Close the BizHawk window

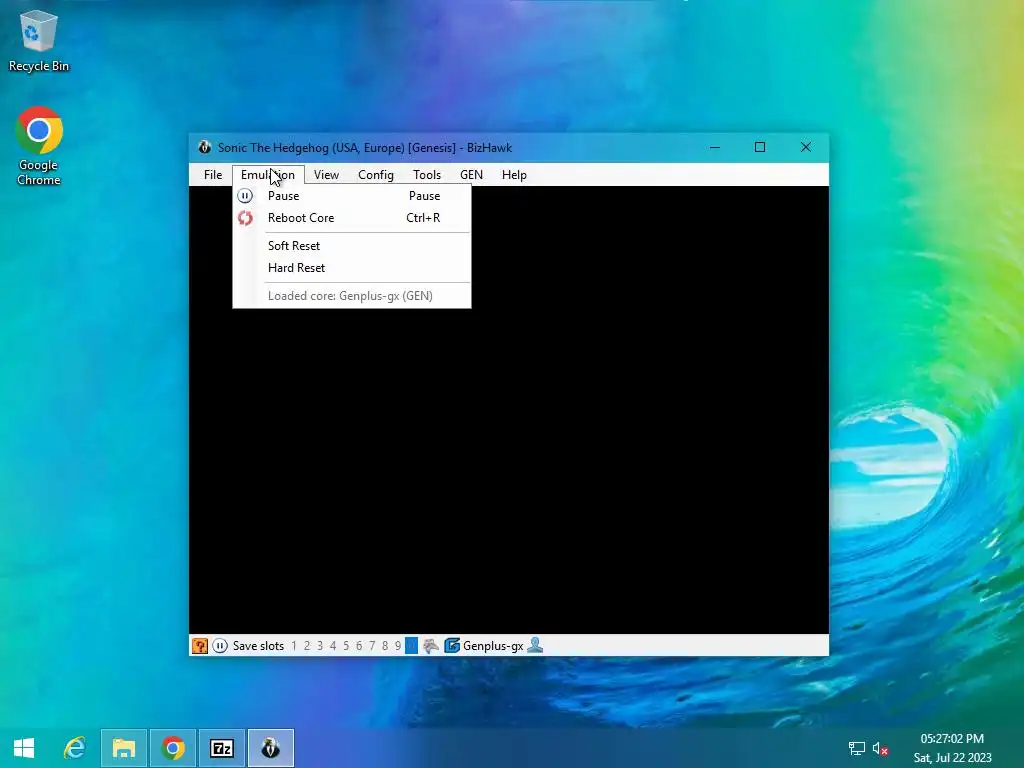click(x=806, y=148)
